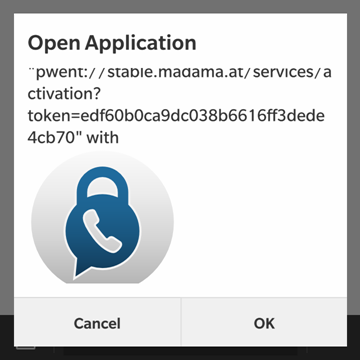
Task: Click the 'ctivation?' text line
Action: [x=64, y=94]
